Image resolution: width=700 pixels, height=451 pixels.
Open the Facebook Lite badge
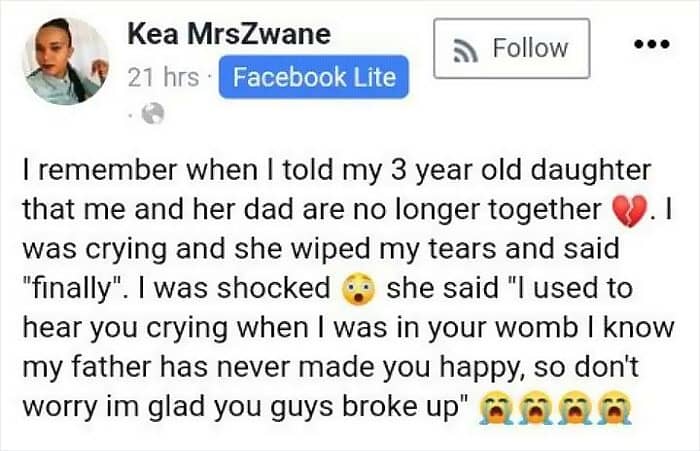click(314, 77)
